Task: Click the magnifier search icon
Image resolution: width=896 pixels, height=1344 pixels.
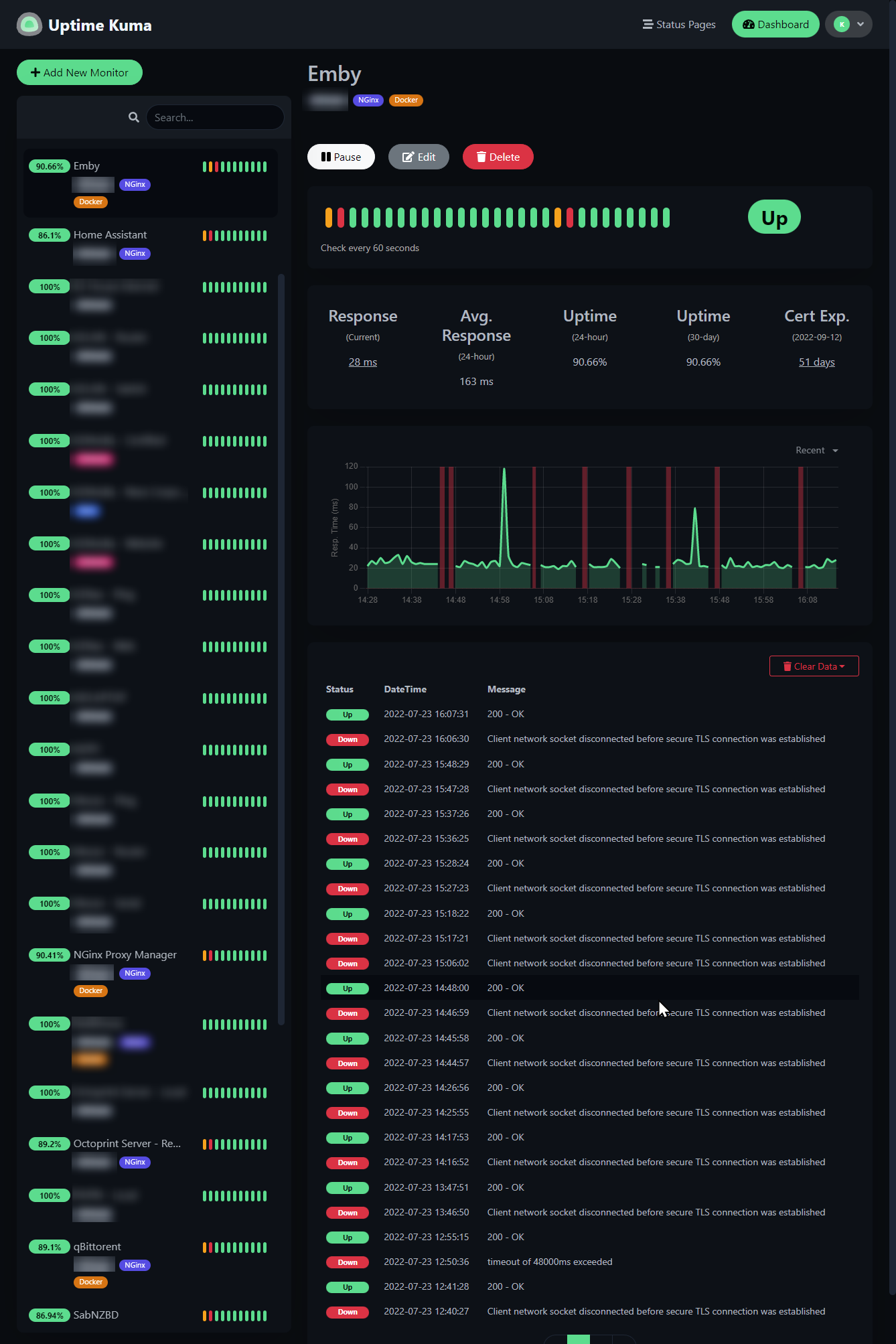Action: click(x=134, y=117)
